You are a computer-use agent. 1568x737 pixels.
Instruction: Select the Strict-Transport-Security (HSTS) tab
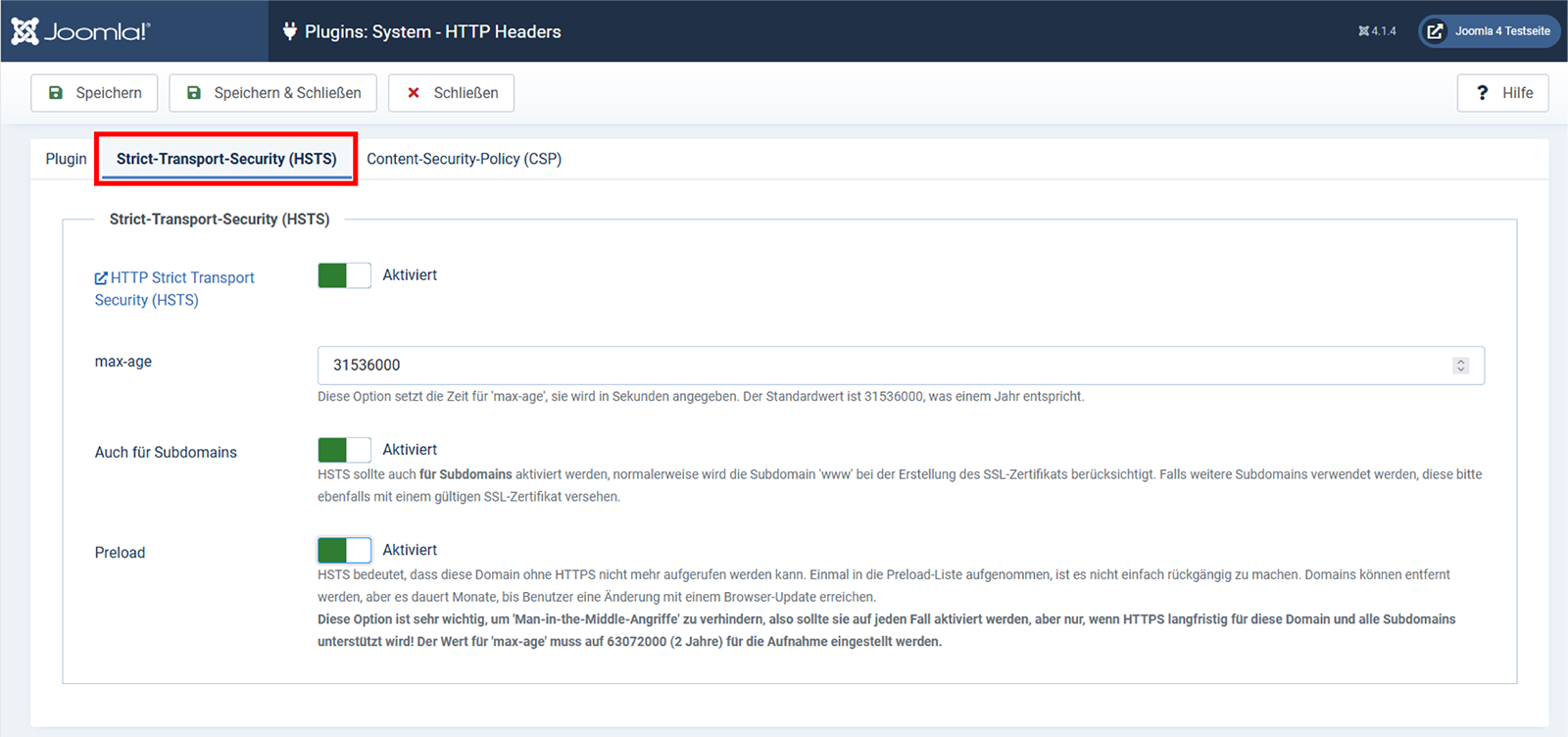[226, 159]
